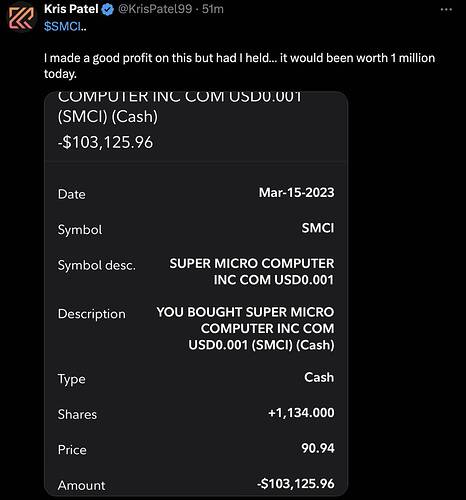Click the Symbol desc. label
466x500 pixels.
pyautogui.click(x=97, y=265)
